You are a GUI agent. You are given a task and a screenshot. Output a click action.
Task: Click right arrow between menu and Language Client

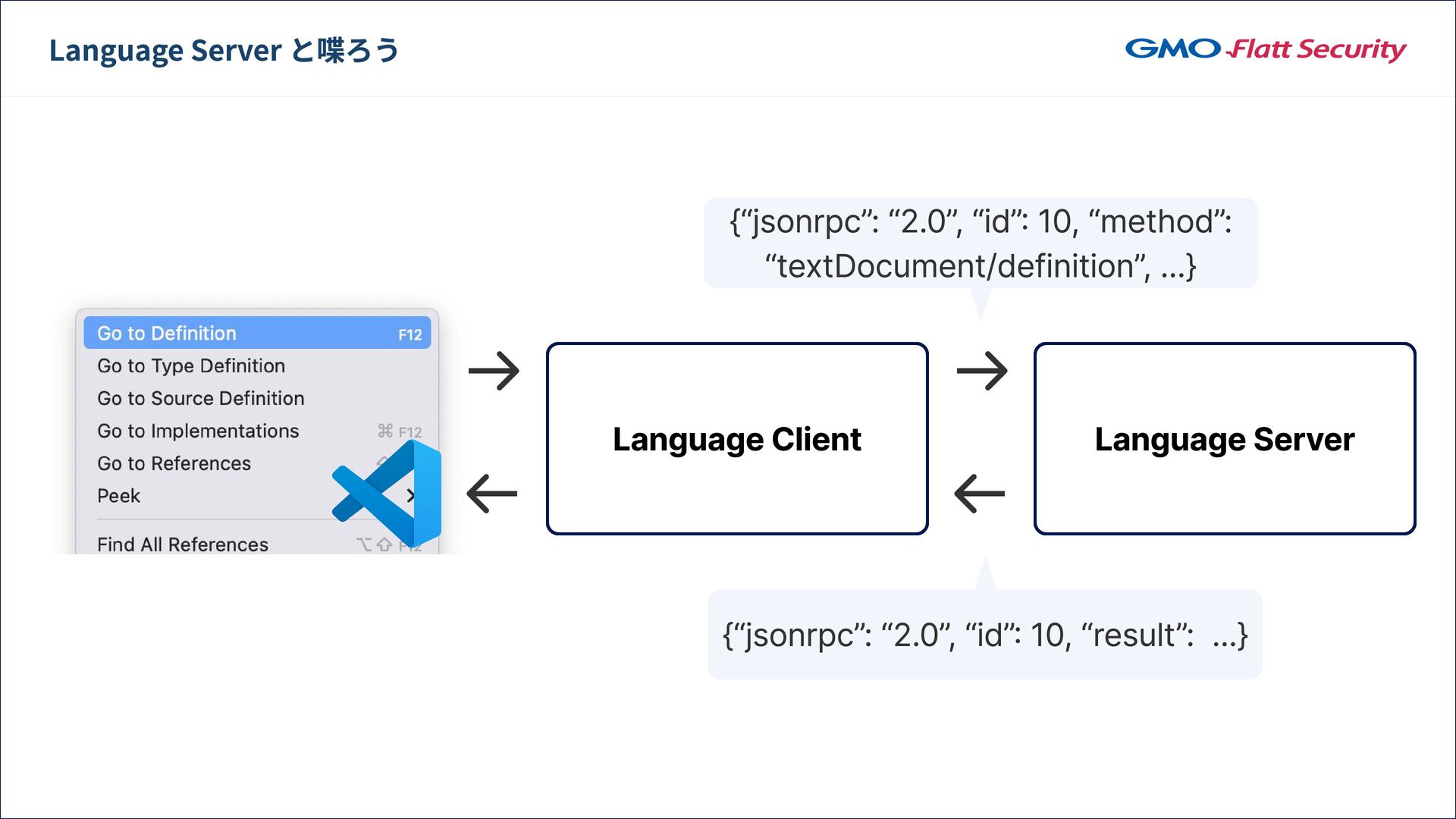pyautogui.click(x=494, y=371)
